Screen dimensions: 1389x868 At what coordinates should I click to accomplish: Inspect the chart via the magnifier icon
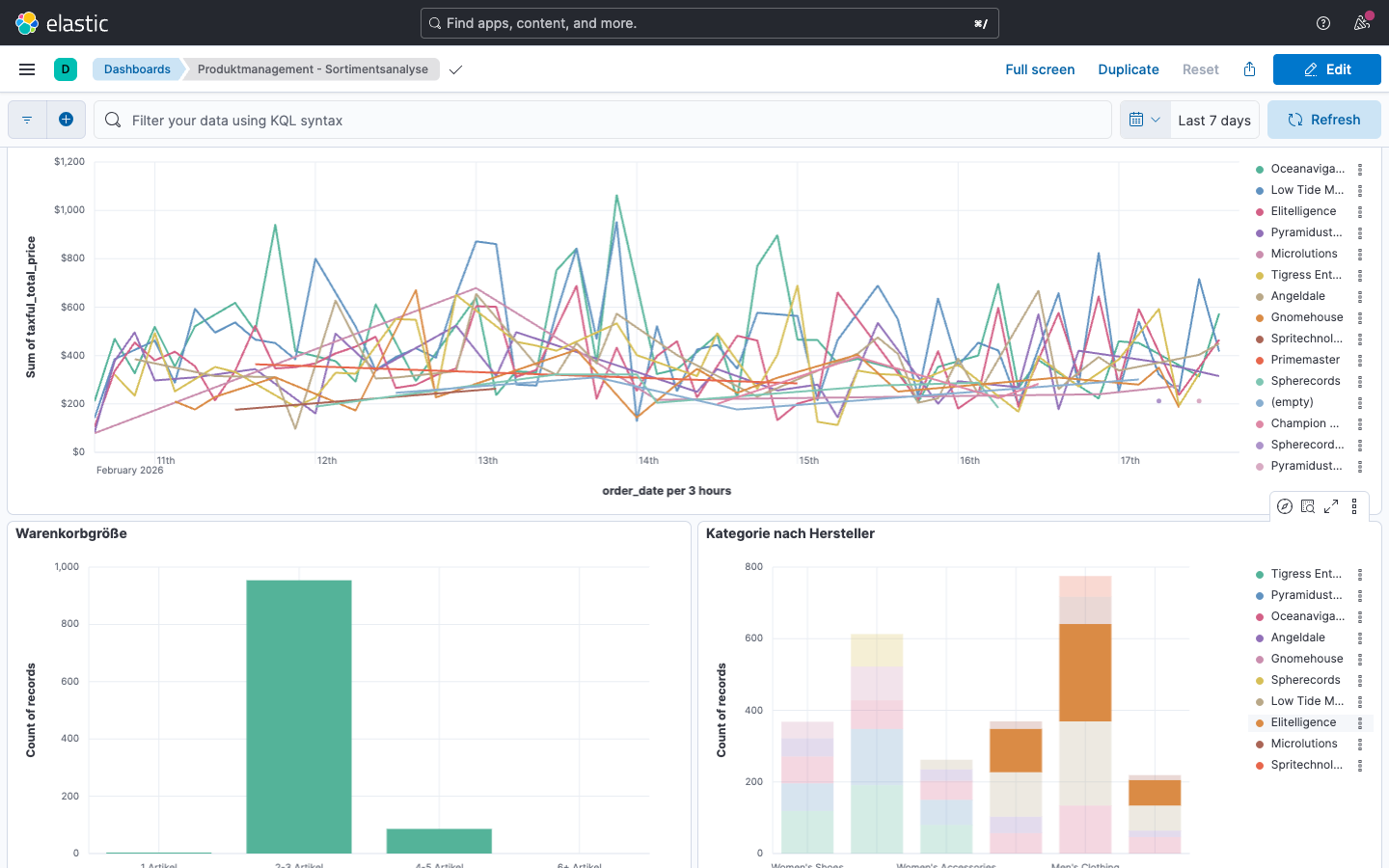tap(1307, 505)
